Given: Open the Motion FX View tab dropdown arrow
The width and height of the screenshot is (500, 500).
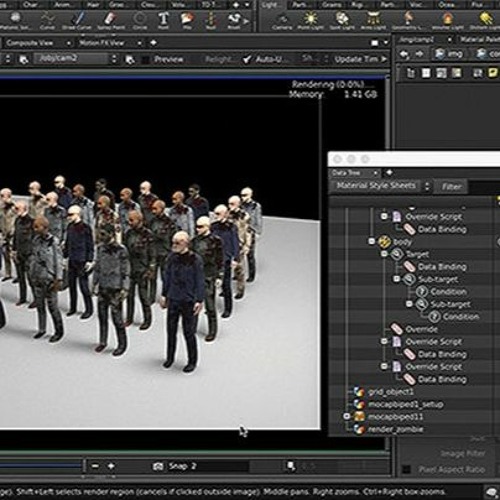Looking at the screenshot, I should (139, 43).
